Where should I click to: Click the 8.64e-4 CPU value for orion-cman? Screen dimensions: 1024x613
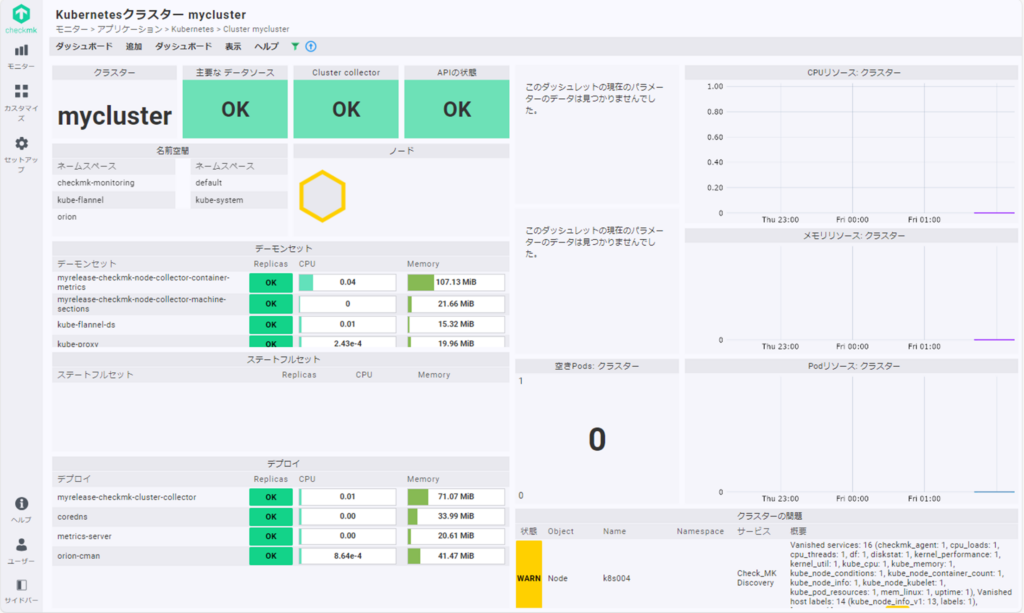pyautogui.click(x=347, y=556)
